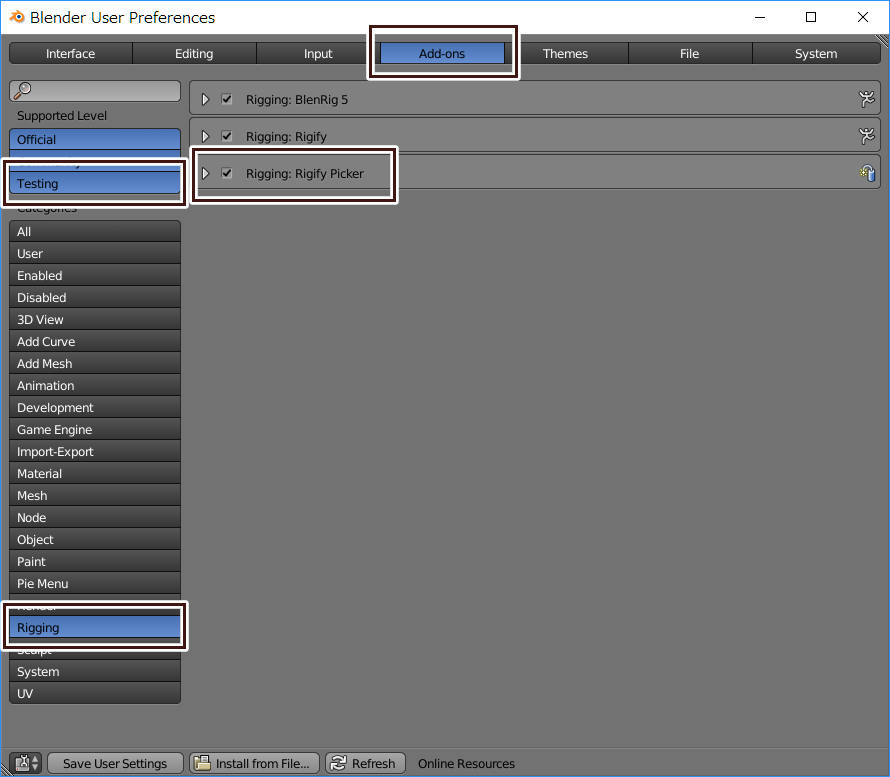Screen dimensions: 890x777
Task: Expand the Rigging: Rigify add-on details
Action: coord(205,136)
